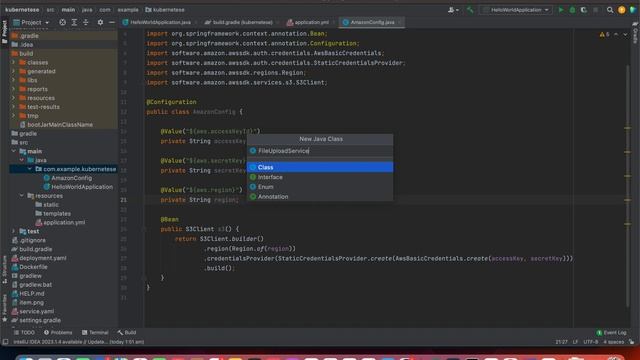This screenshot has width=640, height=360.
Task: Open the Build tool window
Action: [x=127, y=333]
